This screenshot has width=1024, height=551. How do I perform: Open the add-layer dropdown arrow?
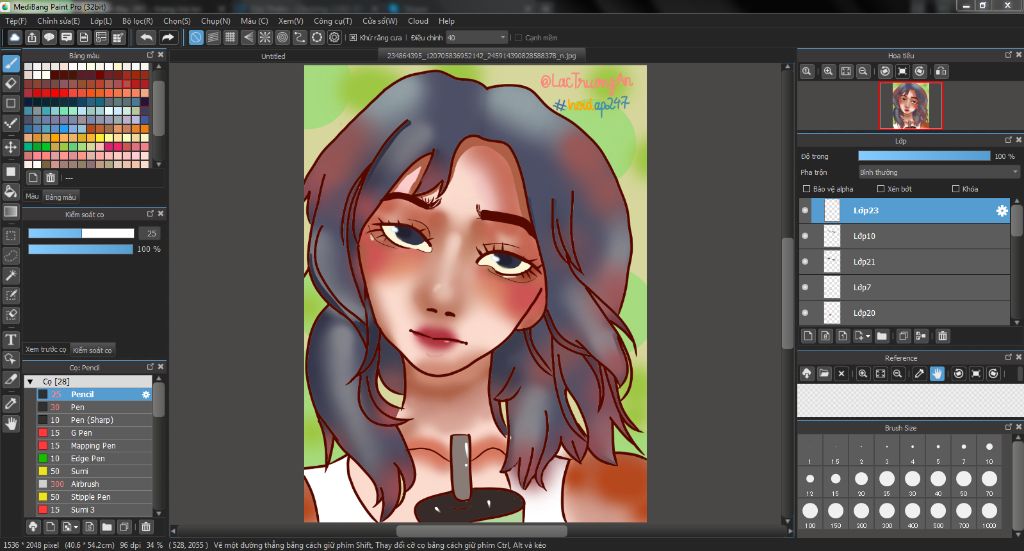click(x=868, y=337)
